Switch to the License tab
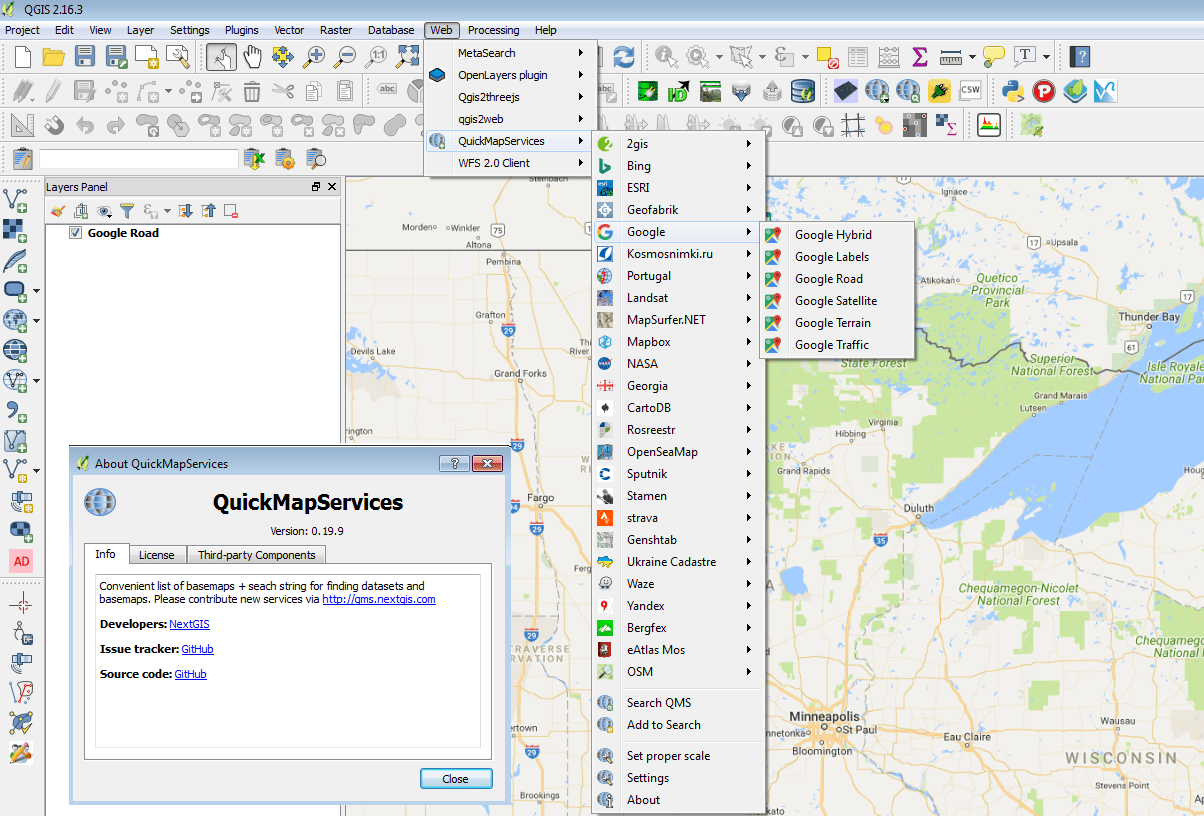Image resolution: width=1204 pixels, height=816 pixels. 157,554
